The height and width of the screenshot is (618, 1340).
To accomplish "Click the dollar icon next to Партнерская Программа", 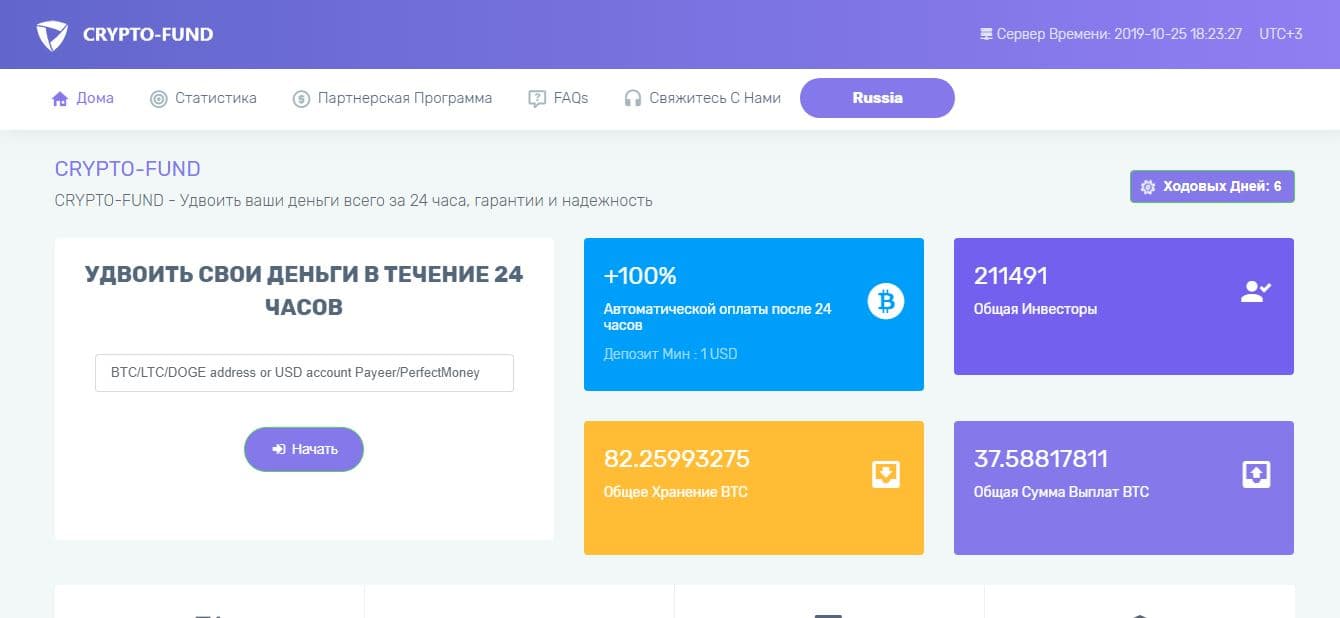I will 300,98.
